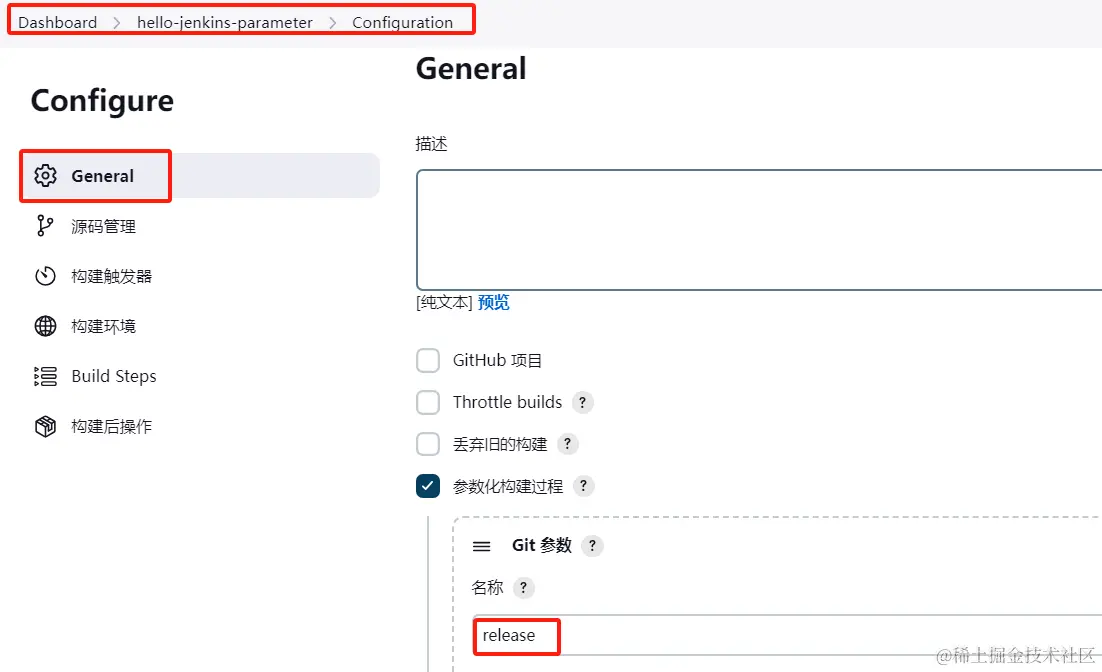Open help for Git 参数
This screenshot has height=672, width=1102.
(592, 545)
